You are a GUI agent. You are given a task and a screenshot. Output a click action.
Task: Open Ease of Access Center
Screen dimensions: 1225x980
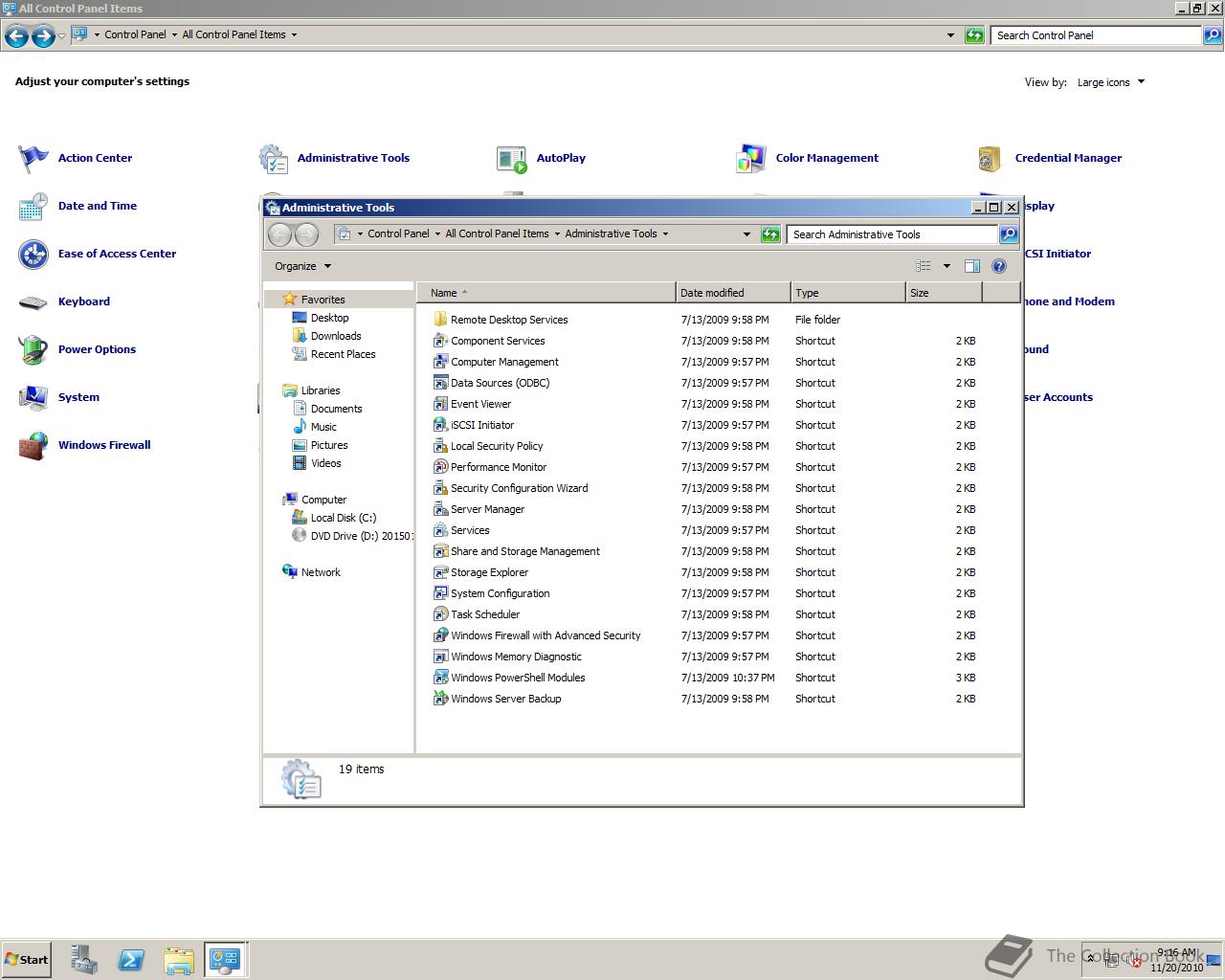[x=98, y=254]
